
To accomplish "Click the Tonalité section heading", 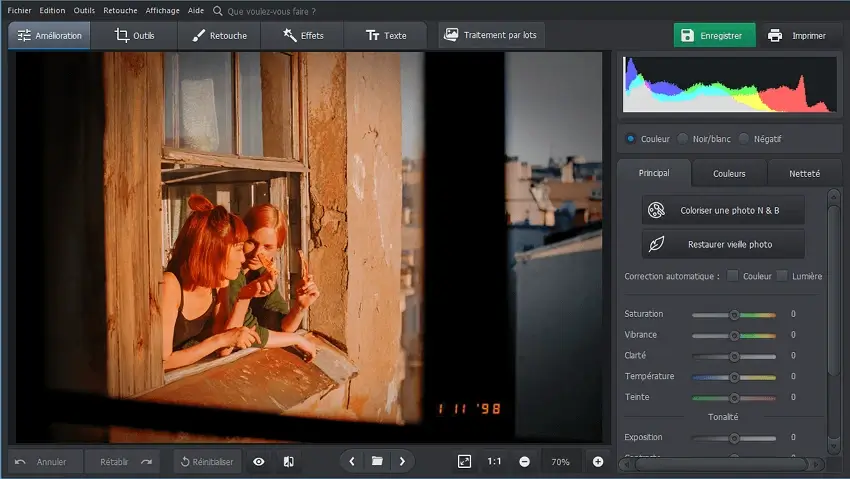I will [723, 417].
